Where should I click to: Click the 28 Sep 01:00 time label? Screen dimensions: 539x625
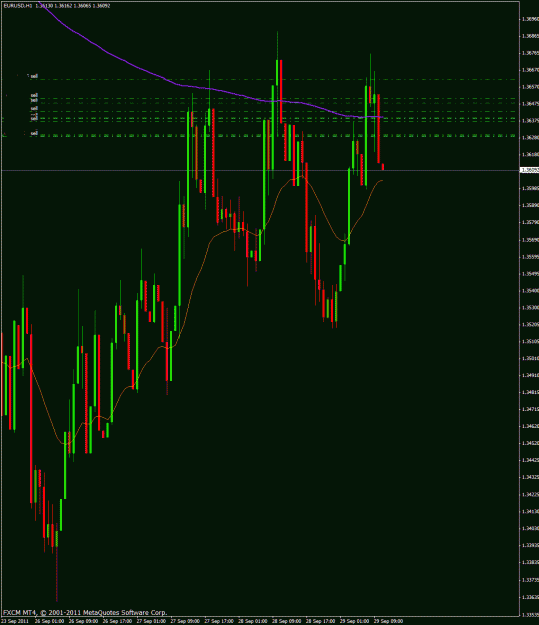pos(253,621)
